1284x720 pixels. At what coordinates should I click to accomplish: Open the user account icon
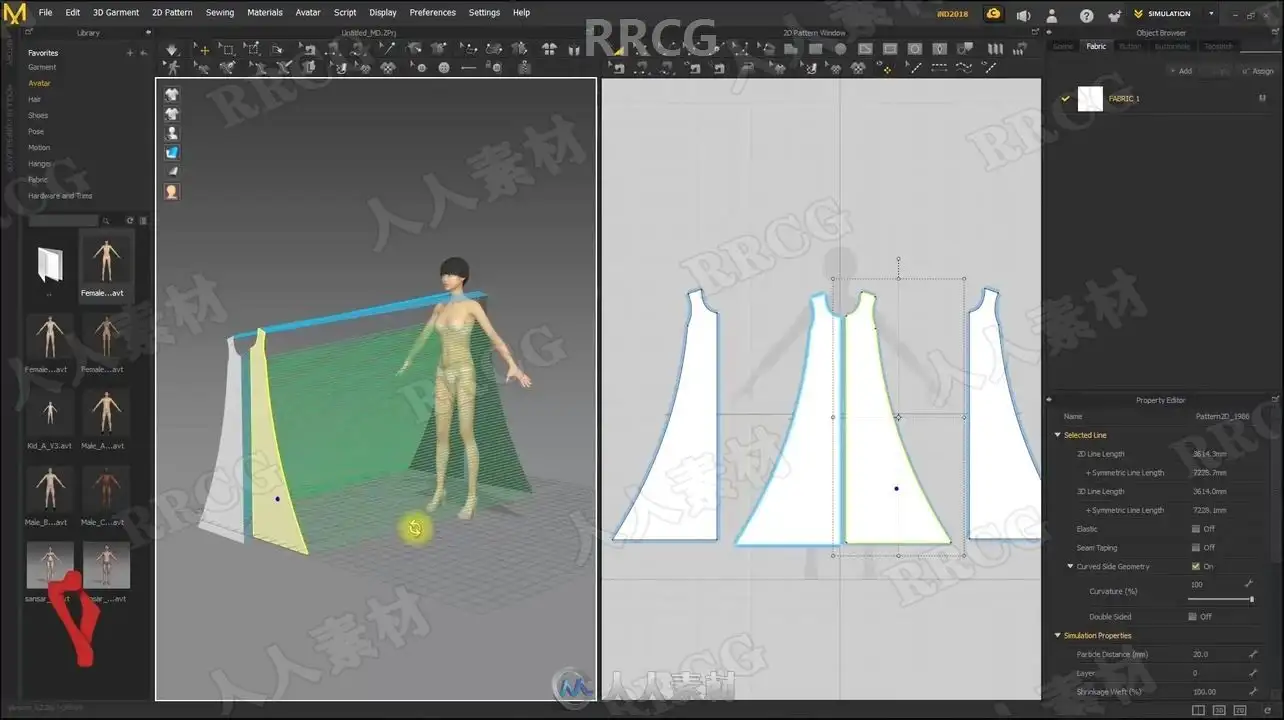[x=1051, y=14]
